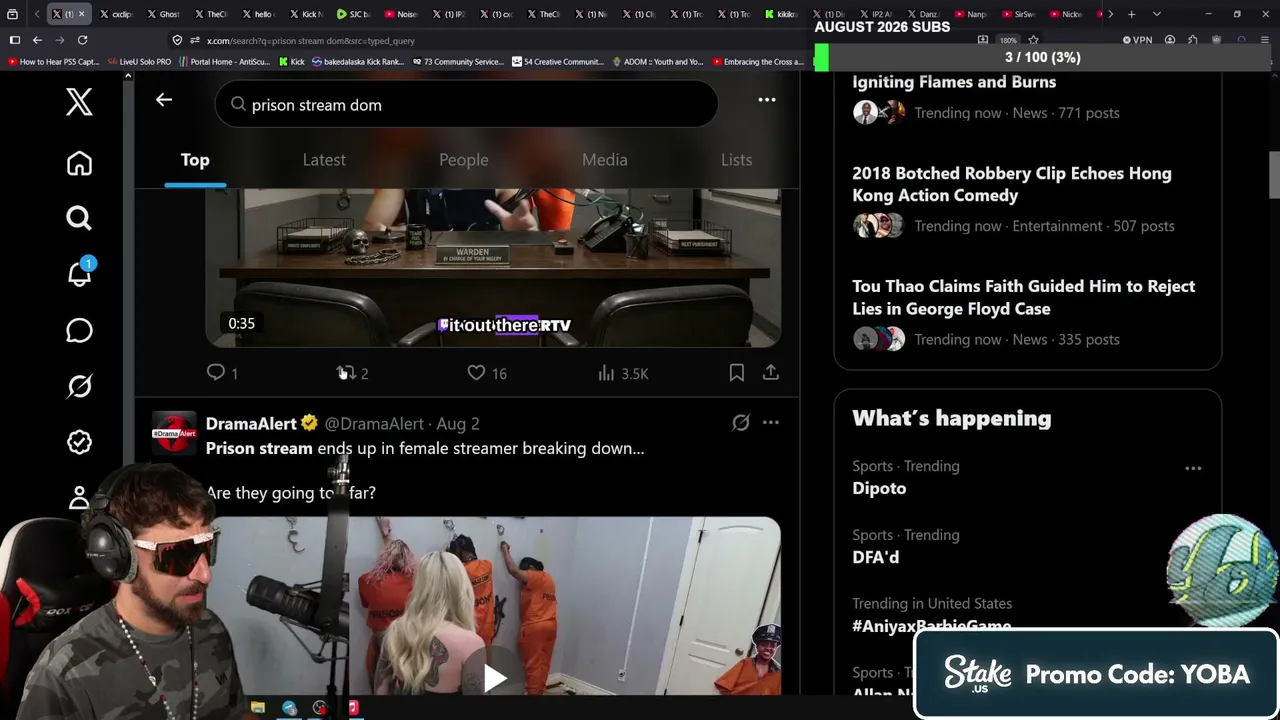Play the DramaAlert prison stream video
Viewport: 1280px width, 720px height.
tap(493, 678)
